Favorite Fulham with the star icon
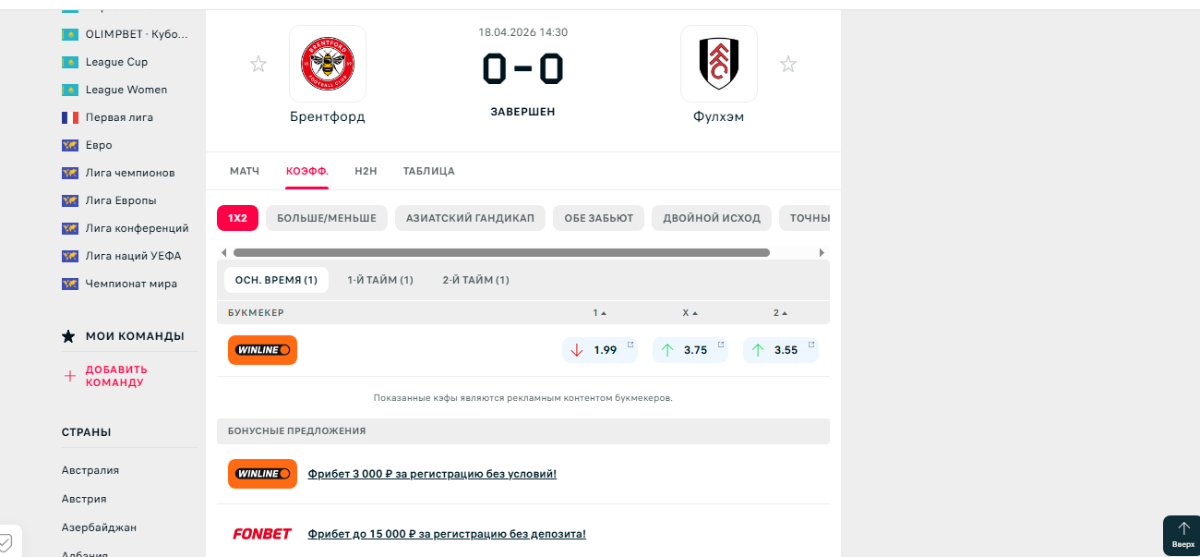1200x557 pixels. click(788, 65)
